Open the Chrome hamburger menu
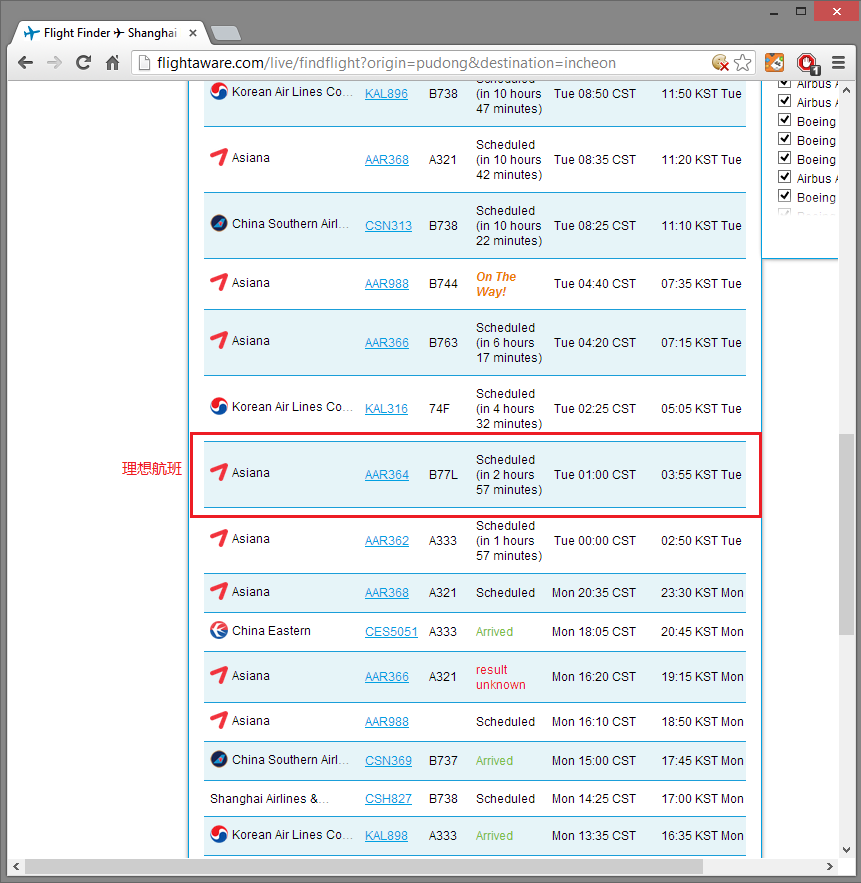 [x=838, y=63]
